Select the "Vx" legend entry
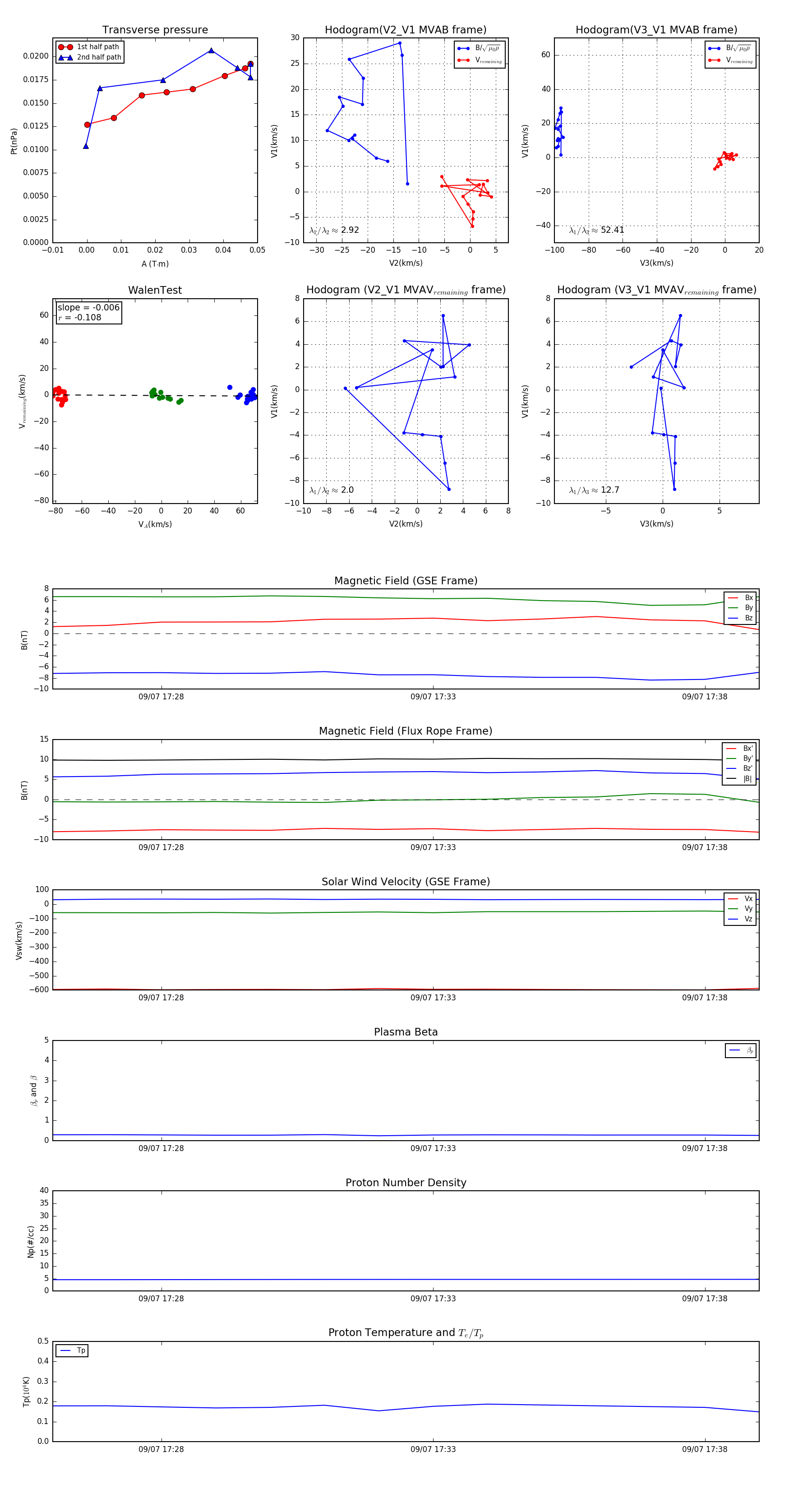This screenshot has height=1489, width=812. pyautogui.click(x=740, y=898)
